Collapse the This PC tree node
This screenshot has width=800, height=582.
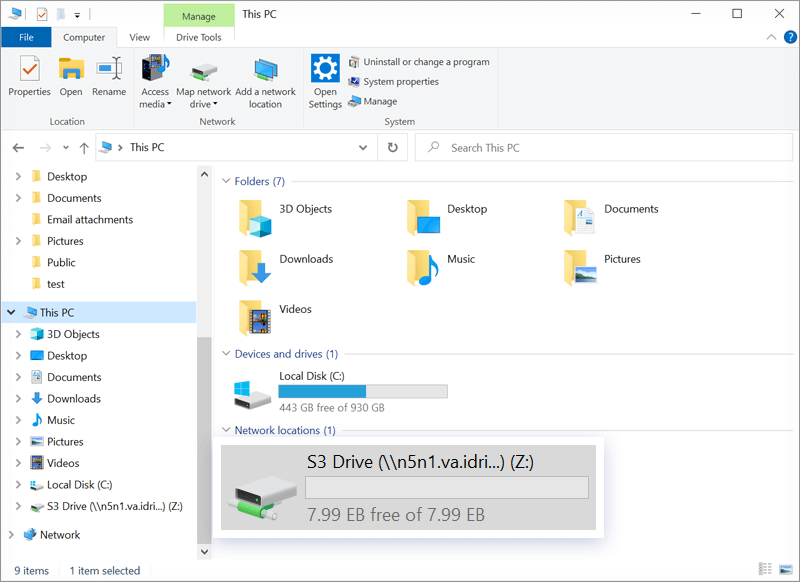coord(11,312)
